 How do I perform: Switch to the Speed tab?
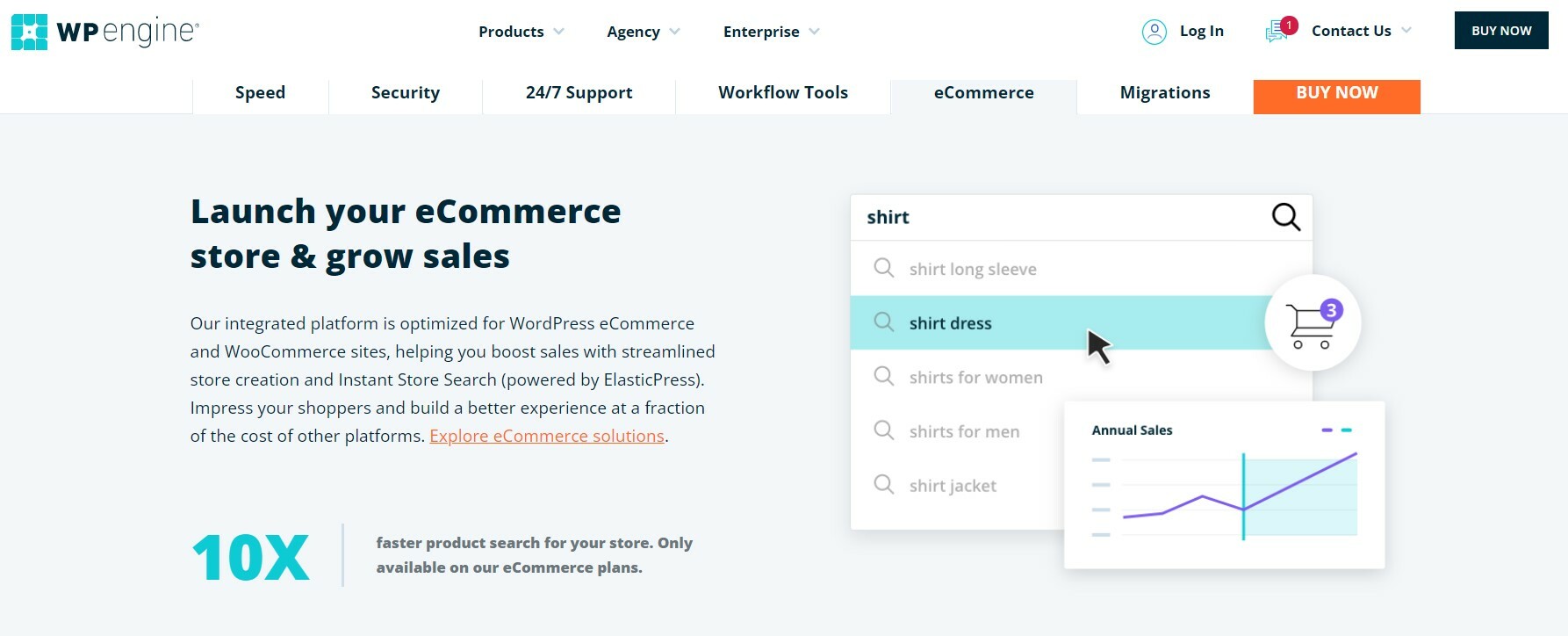pyautogui.click(x=260, y=92)
